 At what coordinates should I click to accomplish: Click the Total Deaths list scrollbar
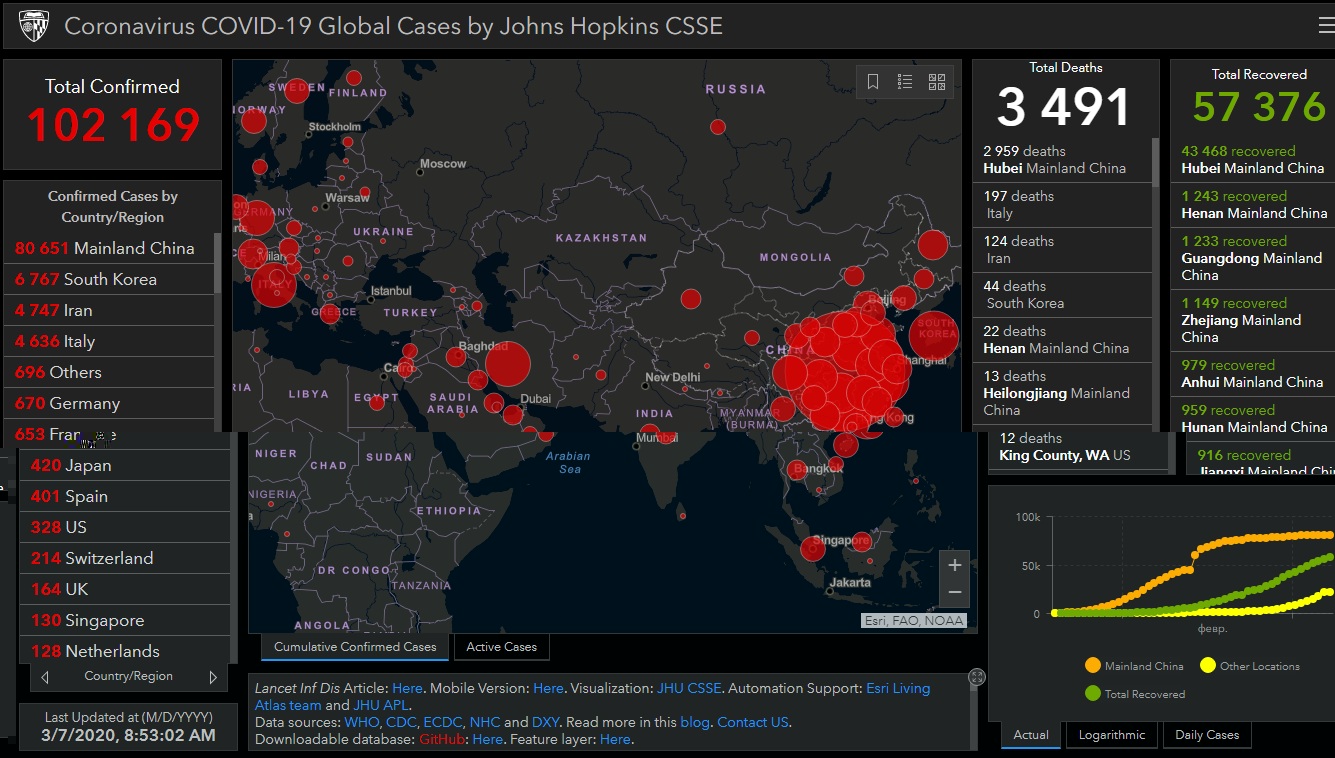[1156, 162]
